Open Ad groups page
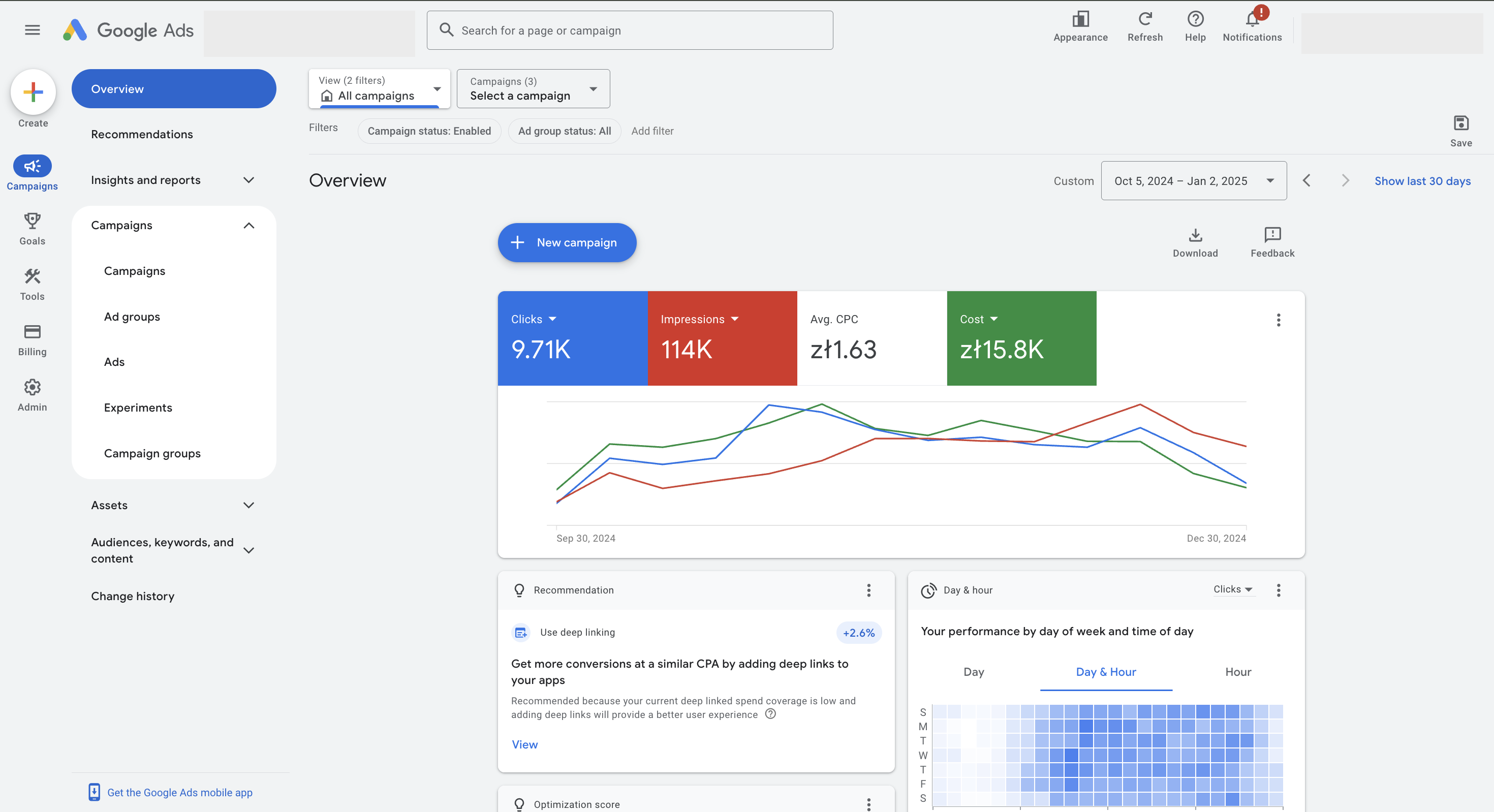This screenshot has height=812, width=1494. pos(132,317)
